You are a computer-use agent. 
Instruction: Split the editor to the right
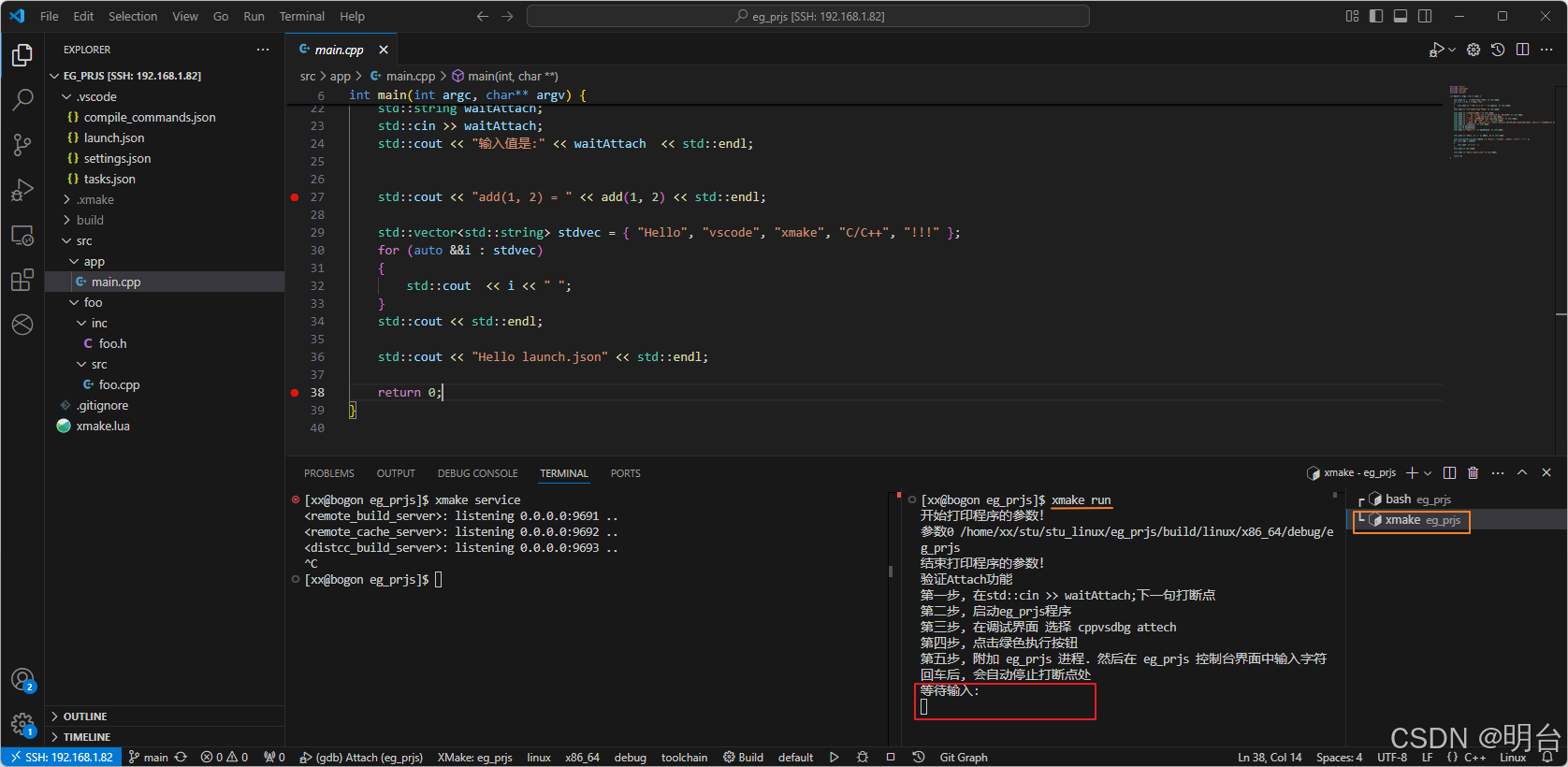(1522, 50)
